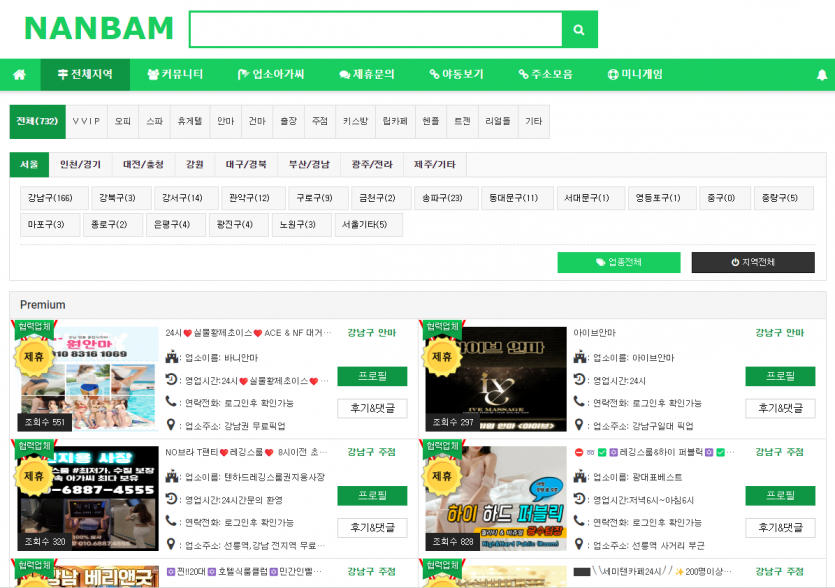
Task: Open 후기&댓글 for 바니안마 listing
Action: pos(372,409)
